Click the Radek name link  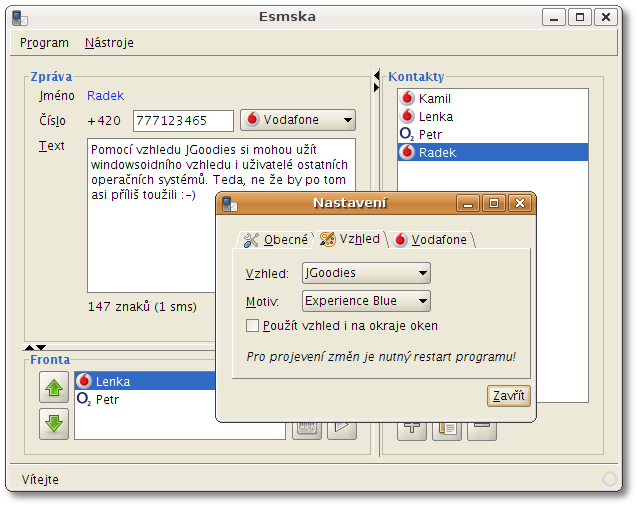coord(105,96)
